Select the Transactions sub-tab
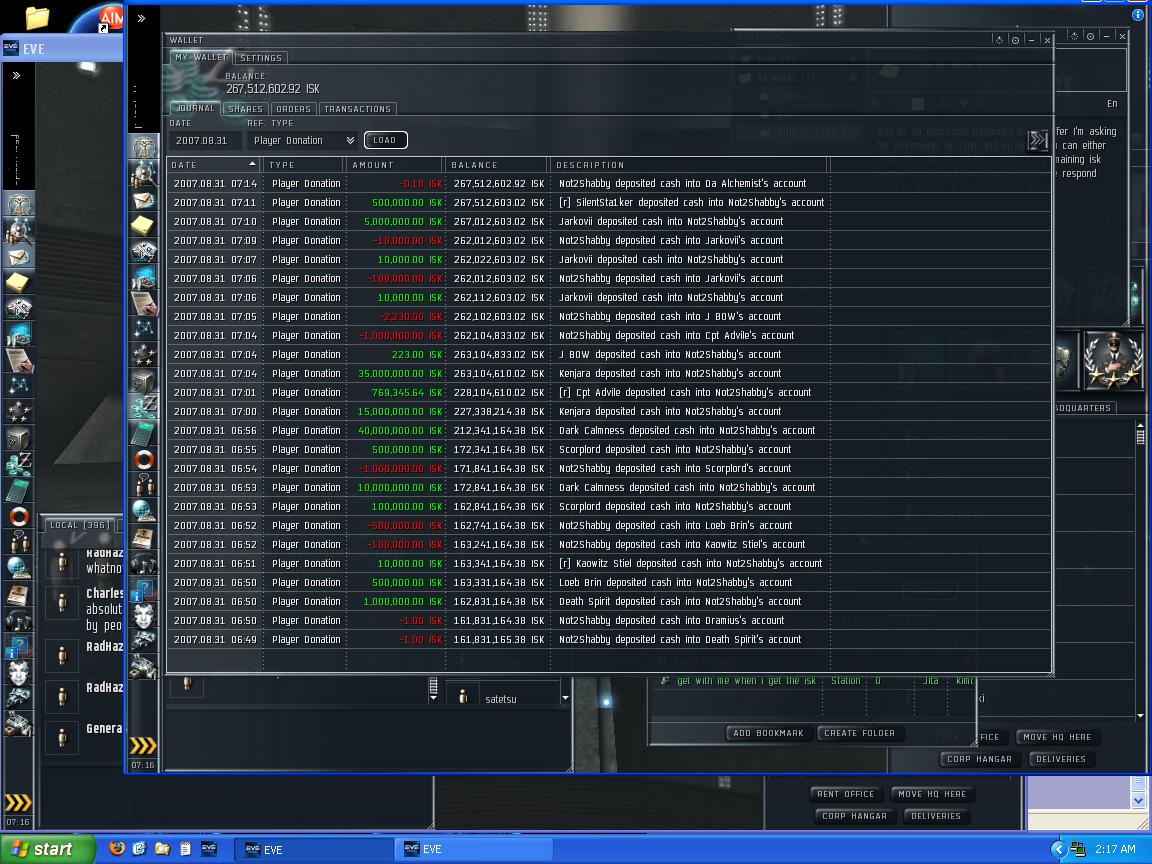The height and width of the screenshot is (864, 1152). (358, 109)
